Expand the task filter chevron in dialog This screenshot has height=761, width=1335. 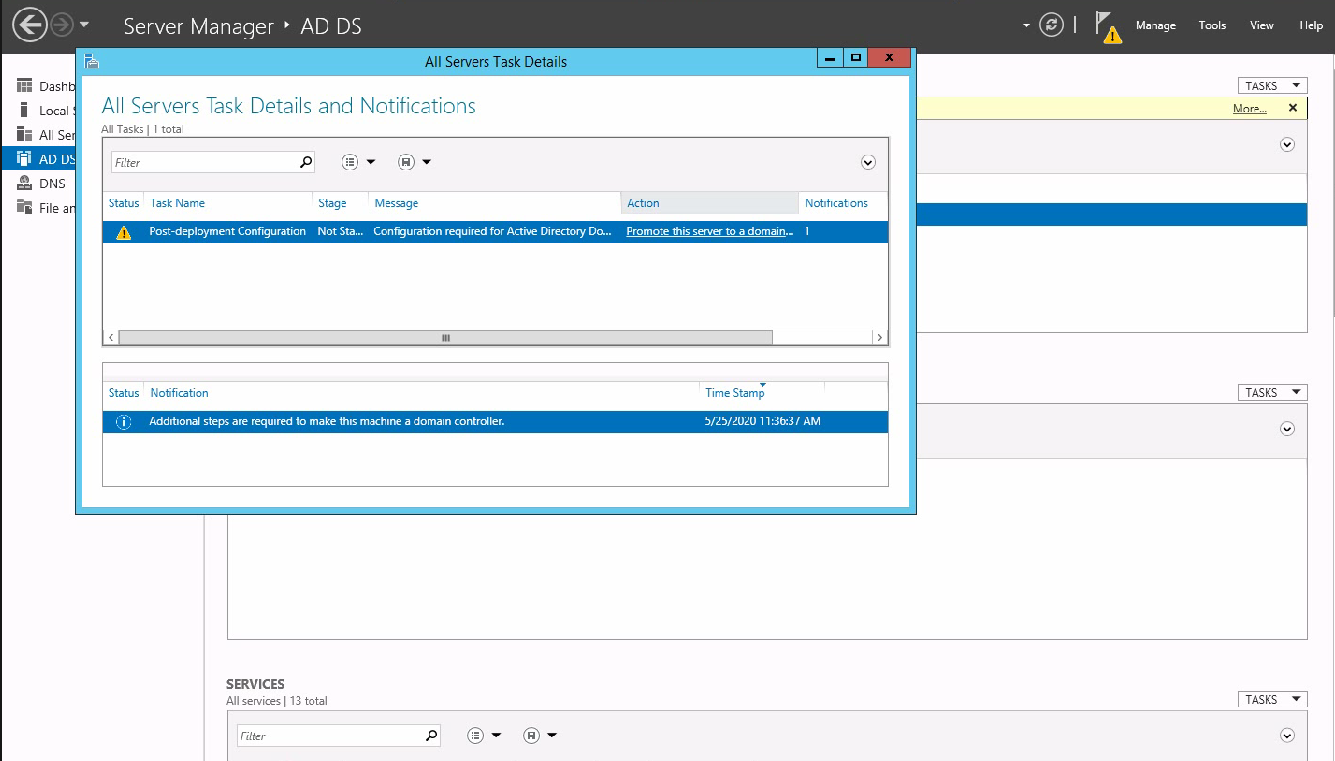pos(868,162)
